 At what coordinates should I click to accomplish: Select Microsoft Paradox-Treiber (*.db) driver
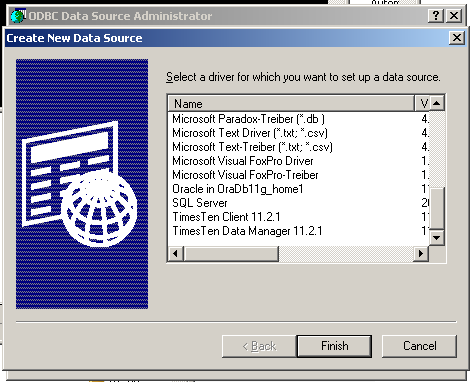248,119
